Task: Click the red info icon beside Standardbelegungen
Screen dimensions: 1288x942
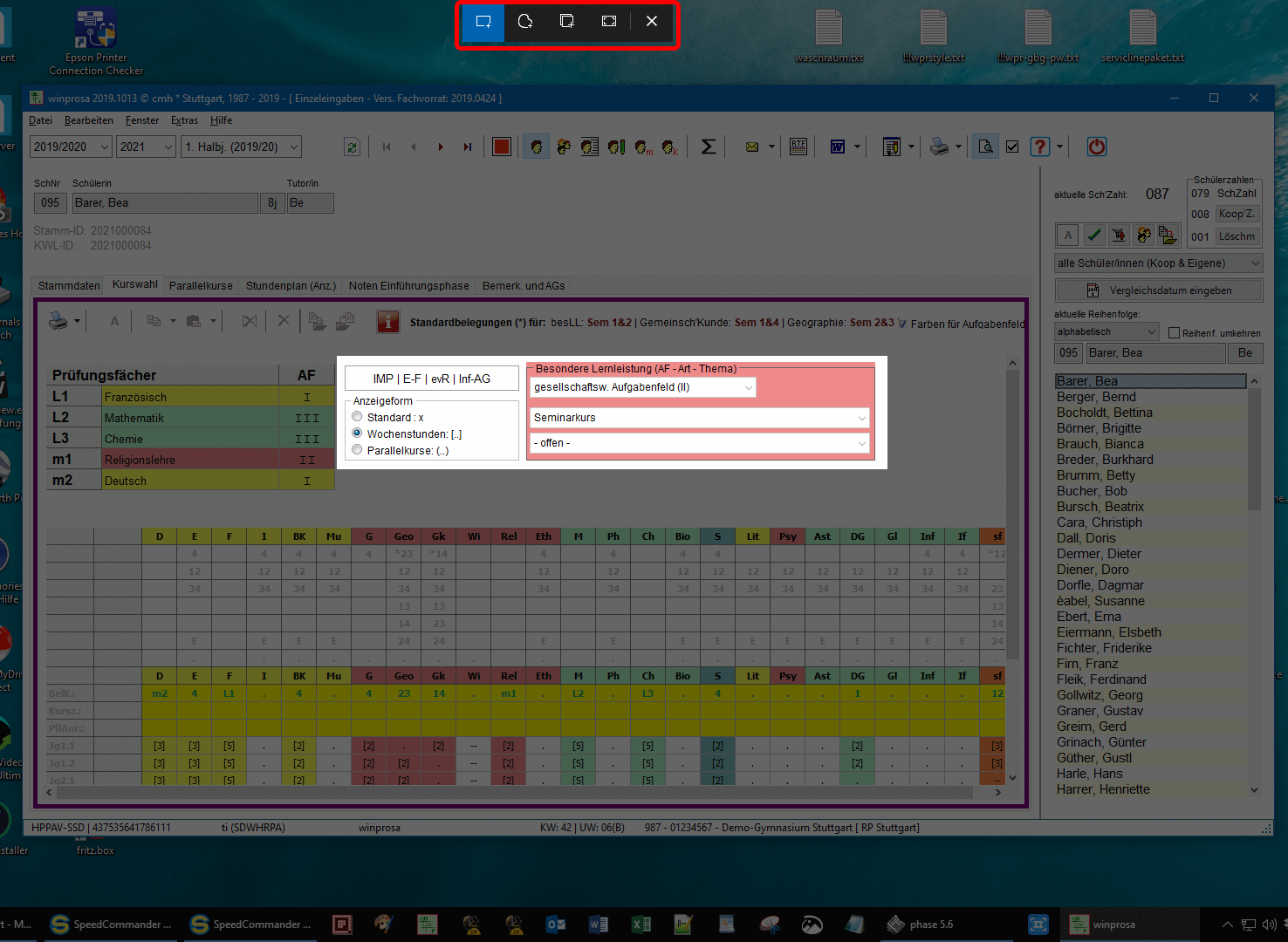Action: tap(387, 322)
